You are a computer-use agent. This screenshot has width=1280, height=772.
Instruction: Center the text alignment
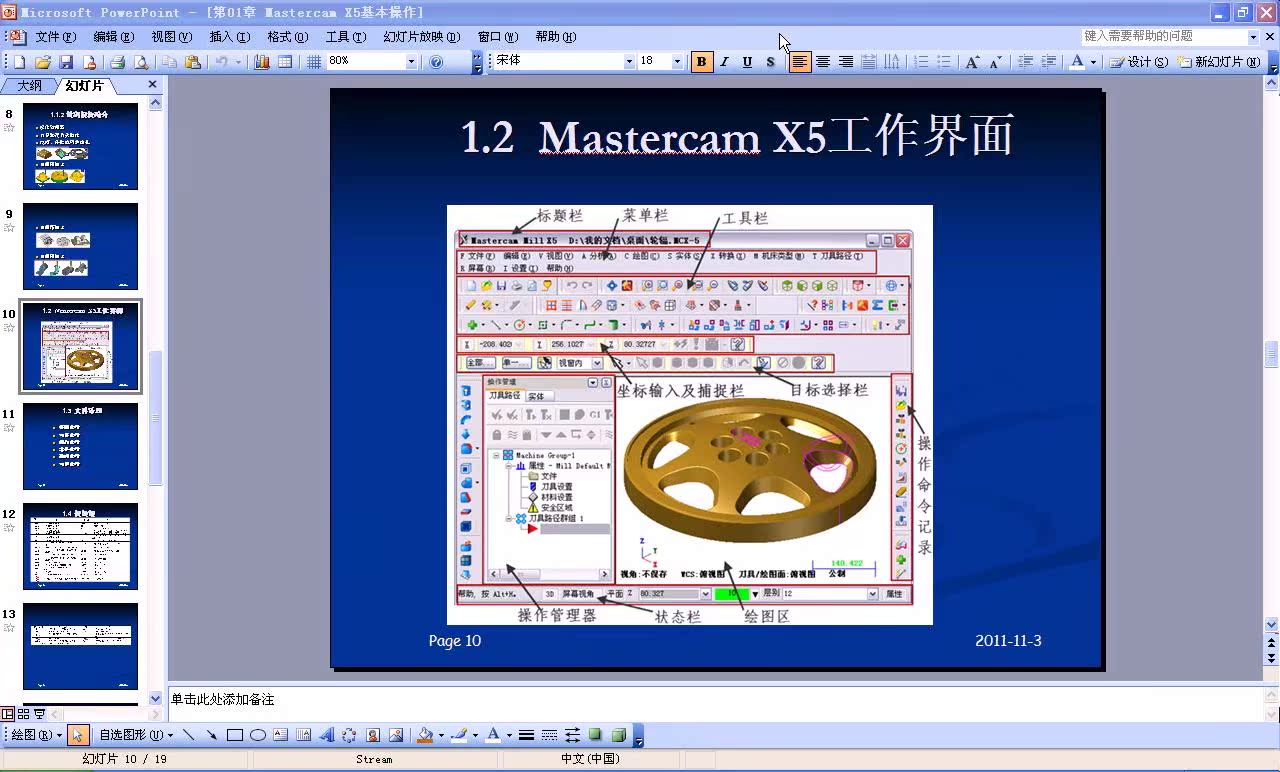(822, 62)
